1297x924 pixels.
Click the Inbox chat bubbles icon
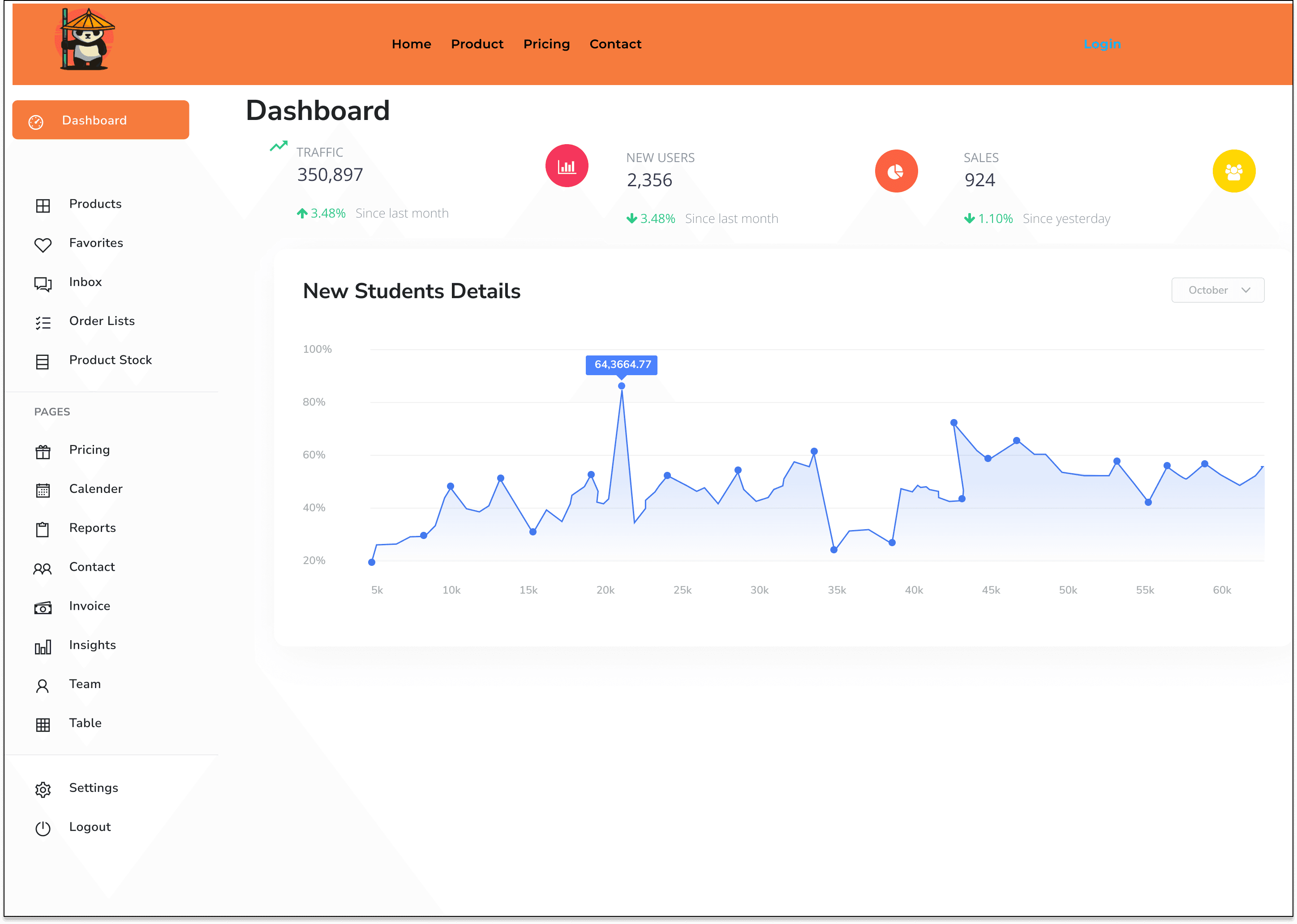click(x=43, y=283)
